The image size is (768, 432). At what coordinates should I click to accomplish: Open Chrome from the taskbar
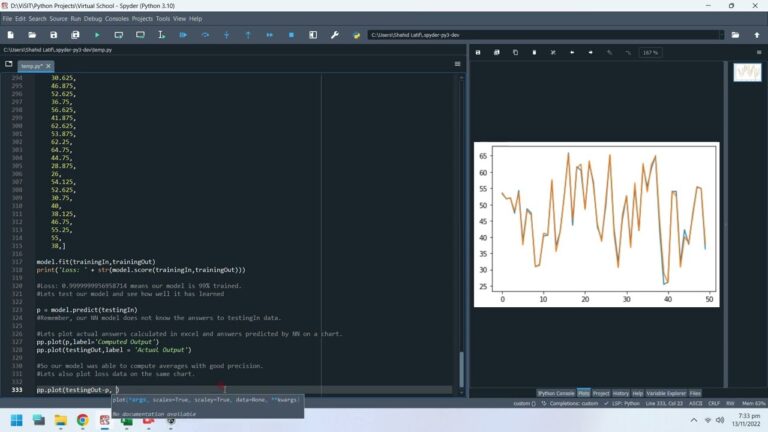(83, 420)
